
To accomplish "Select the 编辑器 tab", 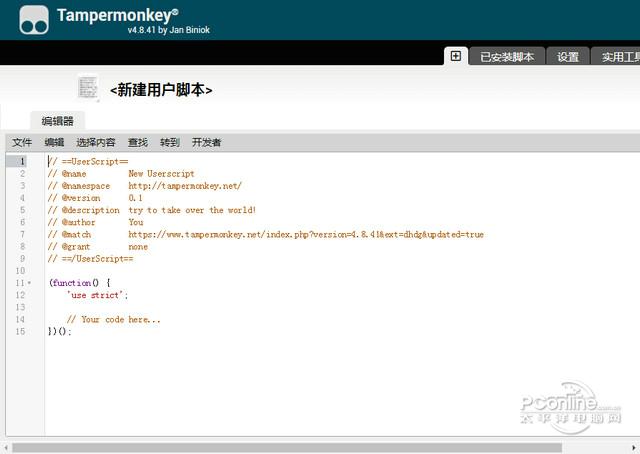I will tap(58, 120).
